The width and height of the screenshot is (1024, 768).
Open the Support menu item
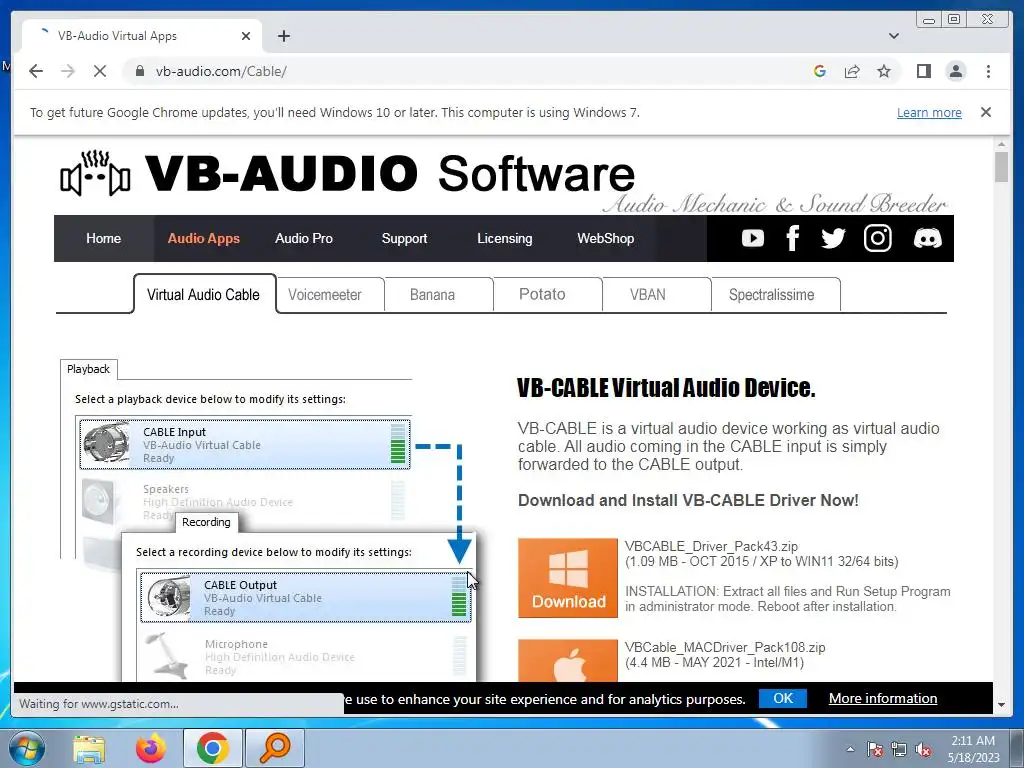[404, 238]
